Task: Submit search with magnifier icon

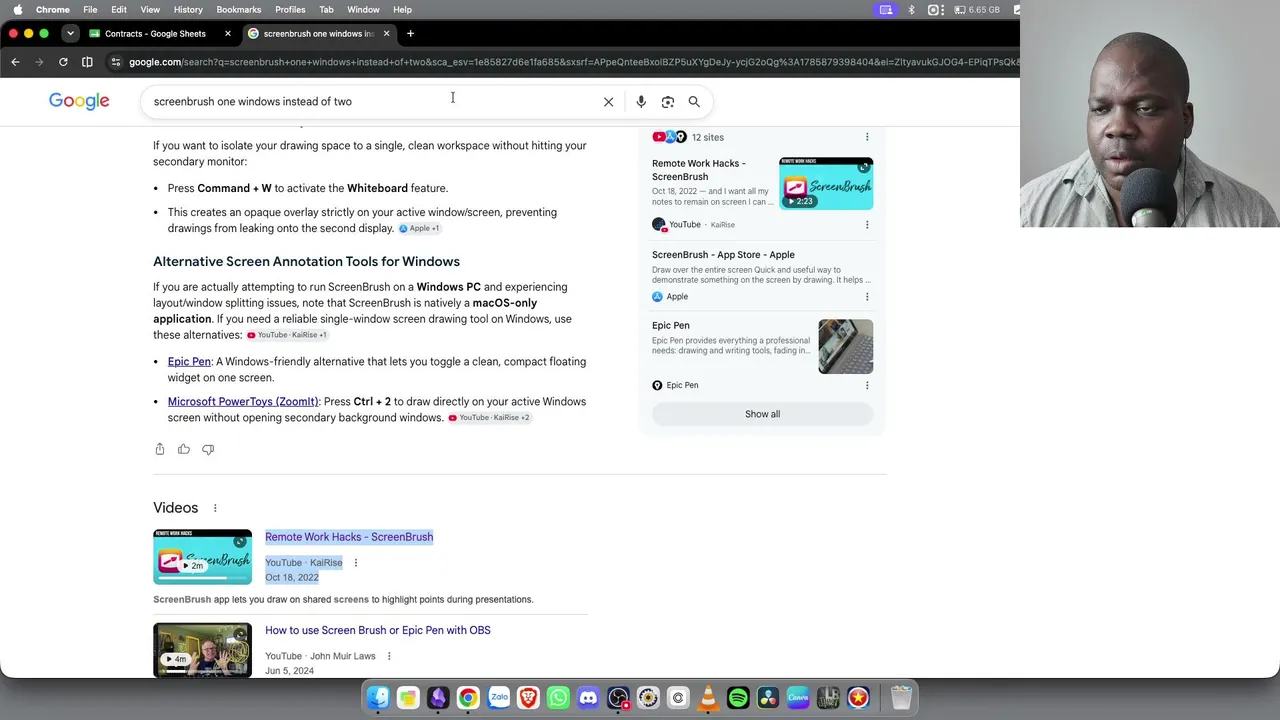Action: [x=694, y=101]
